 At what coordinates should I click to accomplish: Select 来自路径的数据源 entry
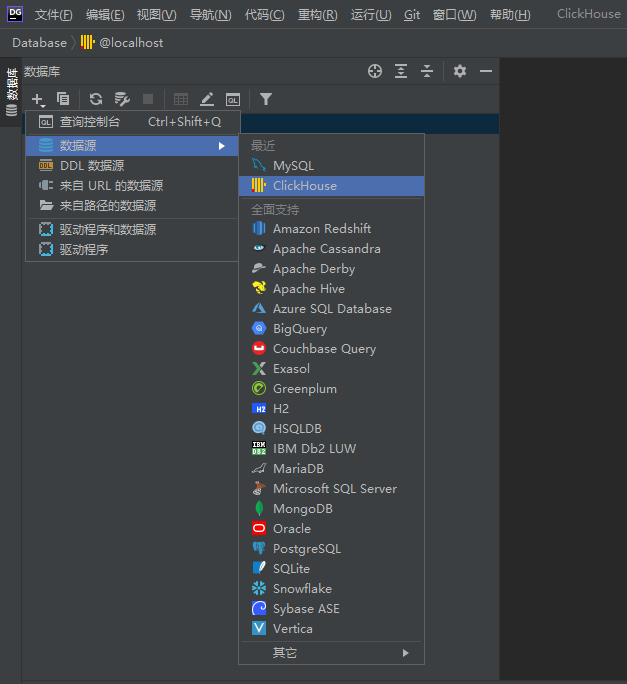click(x=132, y=206)
